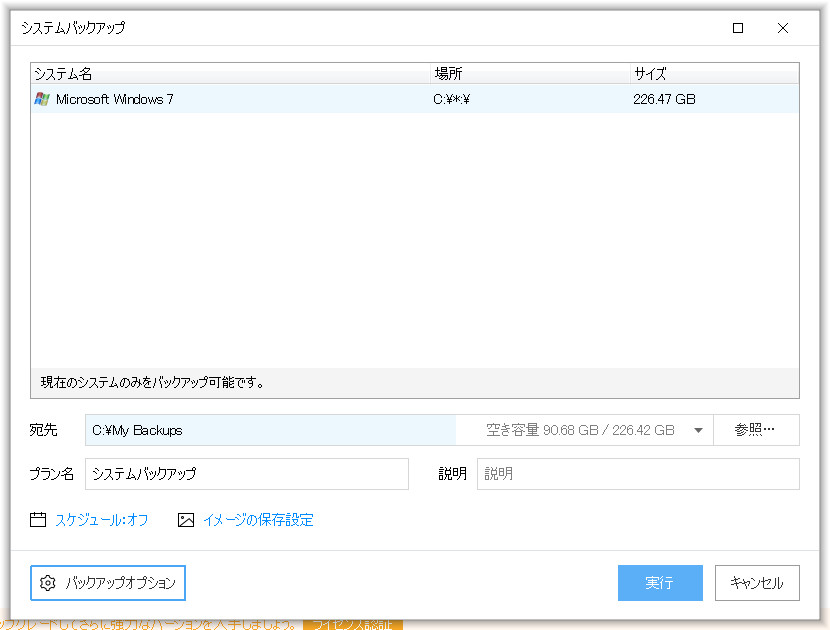The image size is (830, 630).
Task: Maximize the システムバックアップ window
Action: pyautogui.click(x=738, y=28)
